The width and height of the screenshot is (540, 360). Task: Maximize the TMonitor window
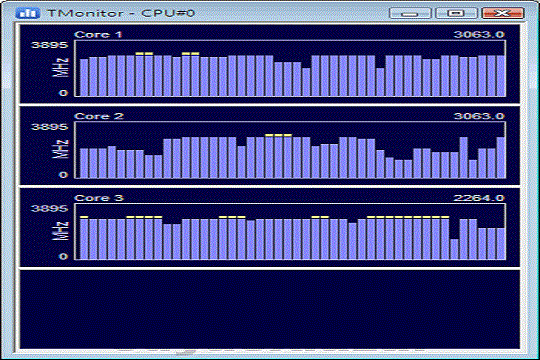tap(456, 13)
